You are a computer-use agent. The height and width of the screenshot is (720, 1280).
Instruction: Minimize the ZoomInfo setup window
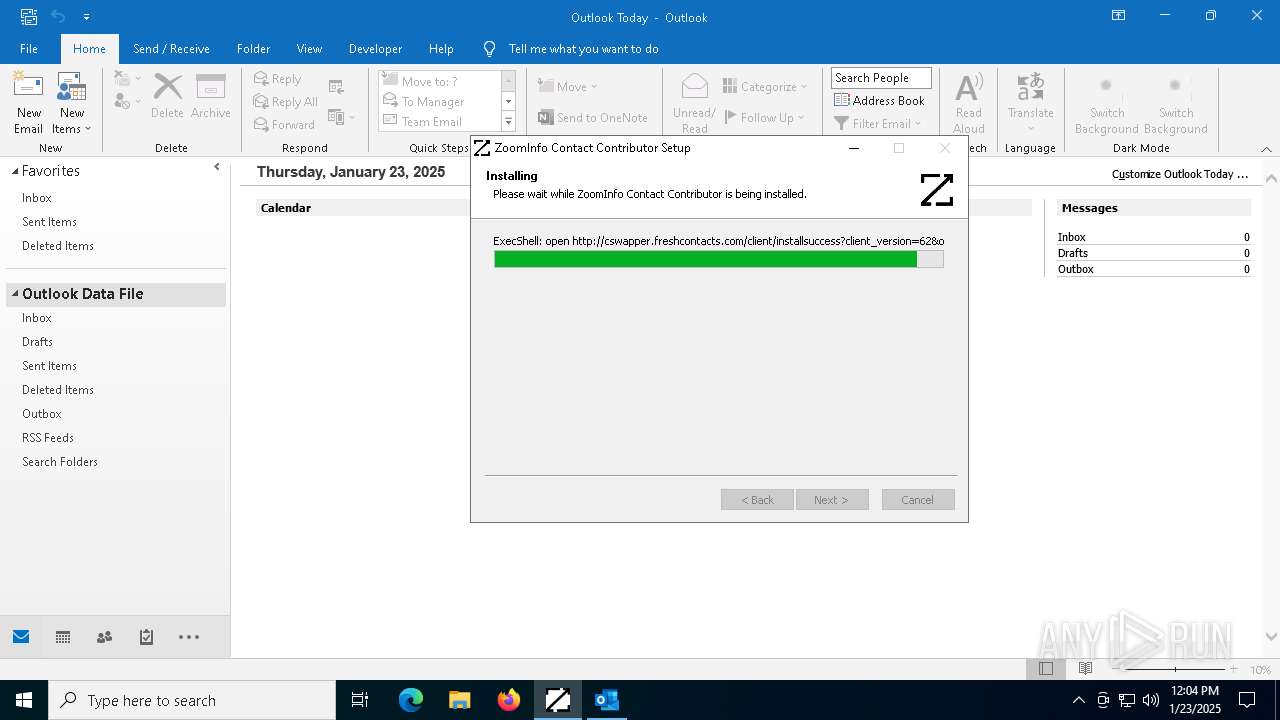pyautogui.click(x=854, y=148)
